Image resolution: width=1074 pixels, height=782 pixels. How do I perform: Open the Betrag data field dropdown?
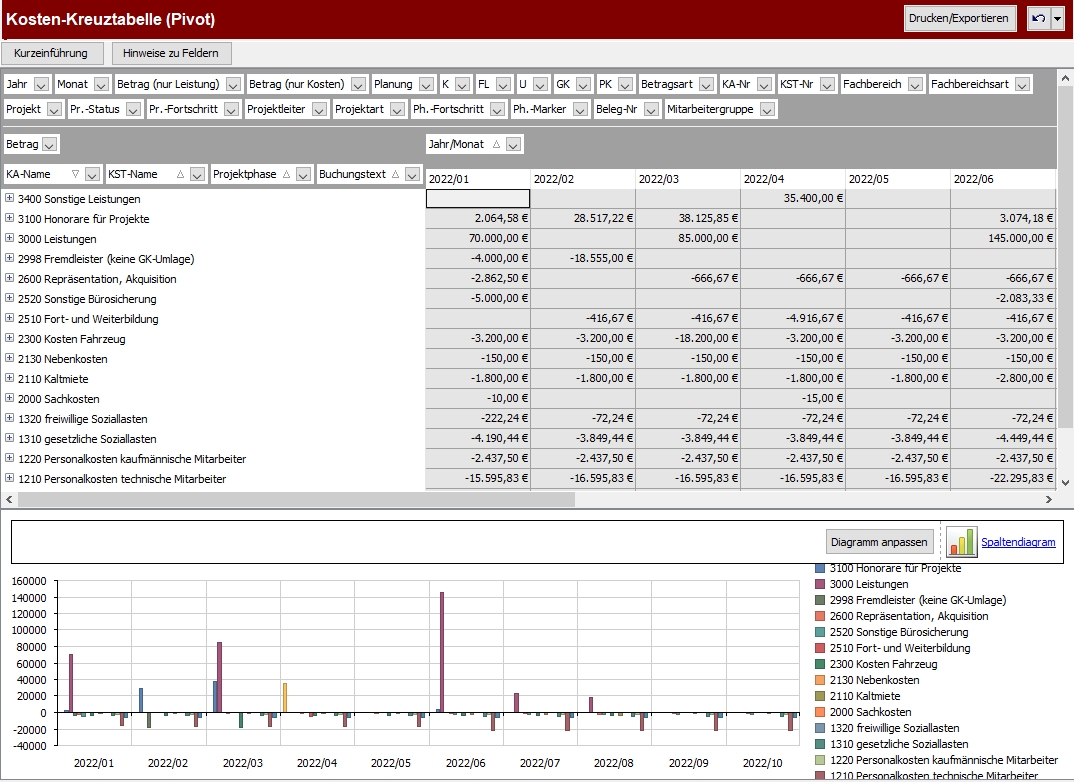(50, 145)
